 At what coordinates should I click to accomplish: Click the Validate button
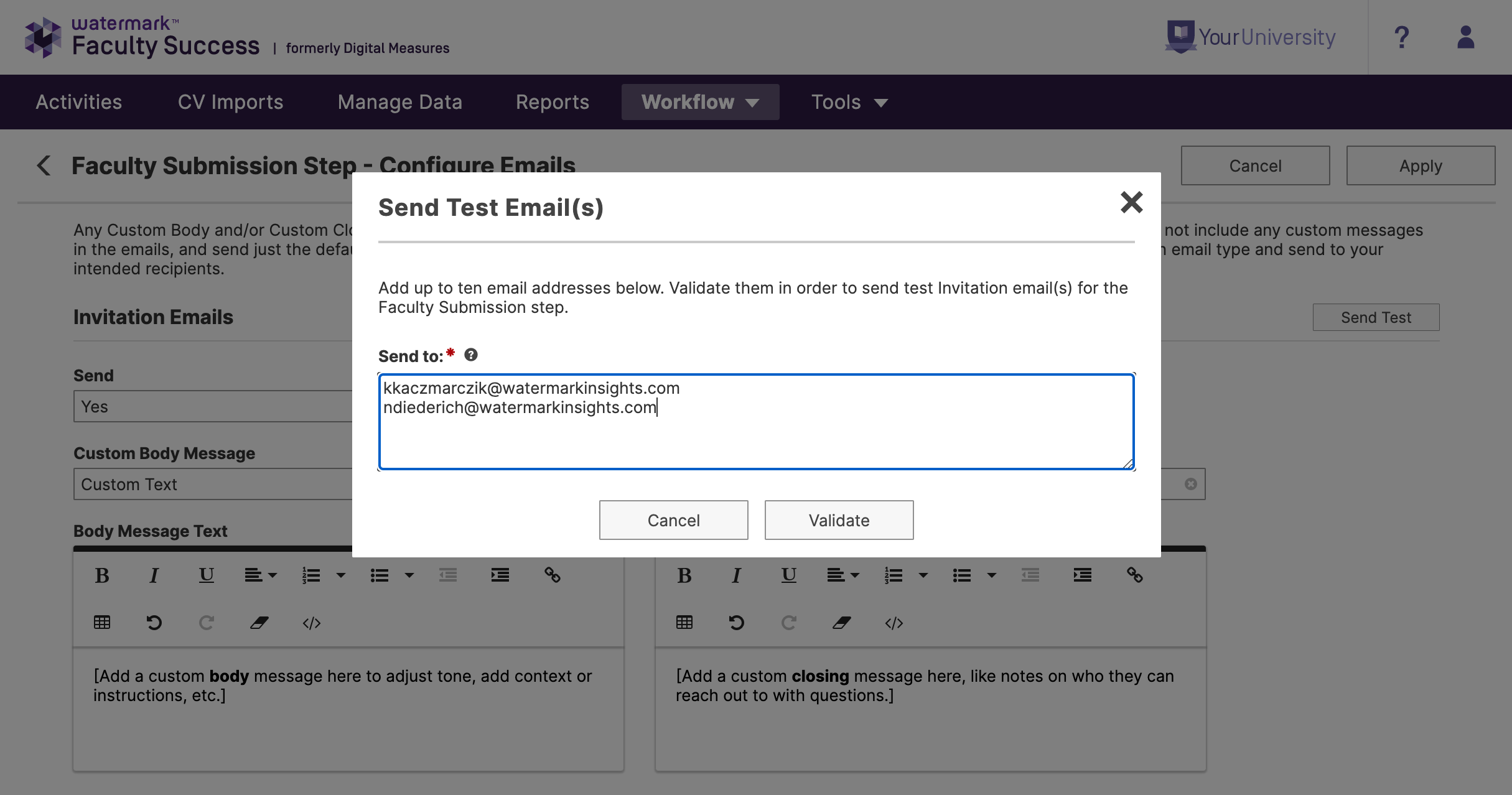click(839, 520)
